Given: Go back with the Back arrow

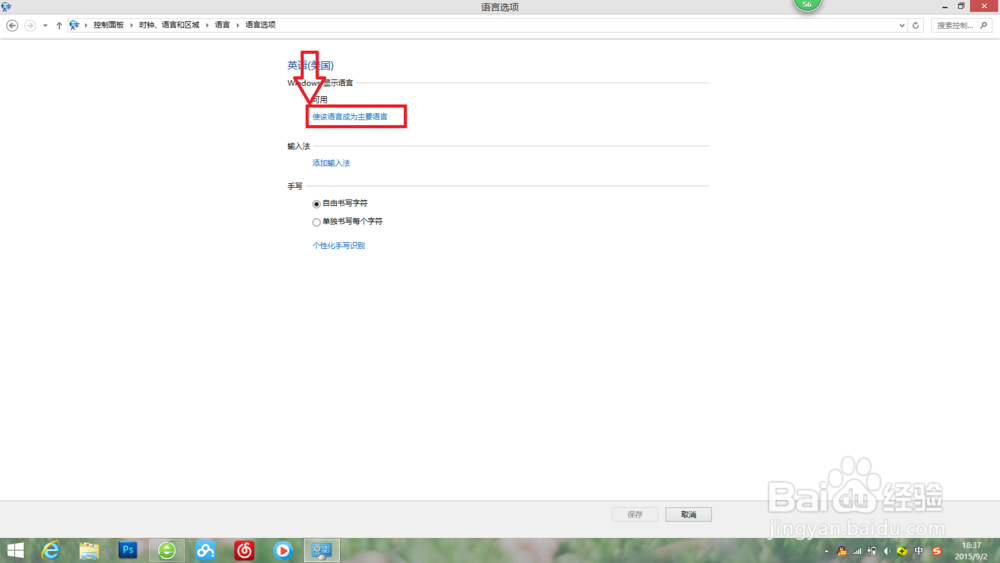Looking at the screenshot, I should point(12,26).
